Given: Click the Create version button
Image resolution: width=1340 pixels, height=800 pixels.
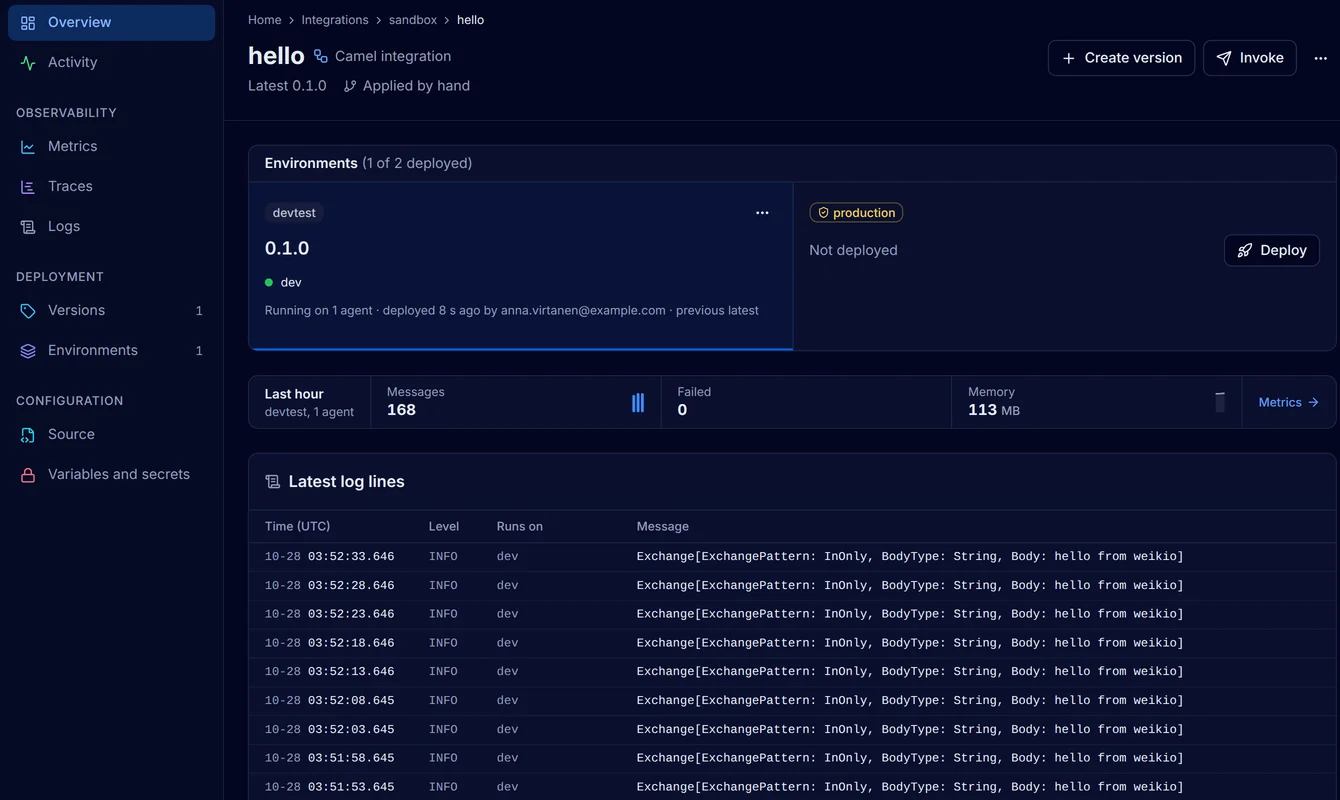Looking at the screenshot, I should point(1121,58).
